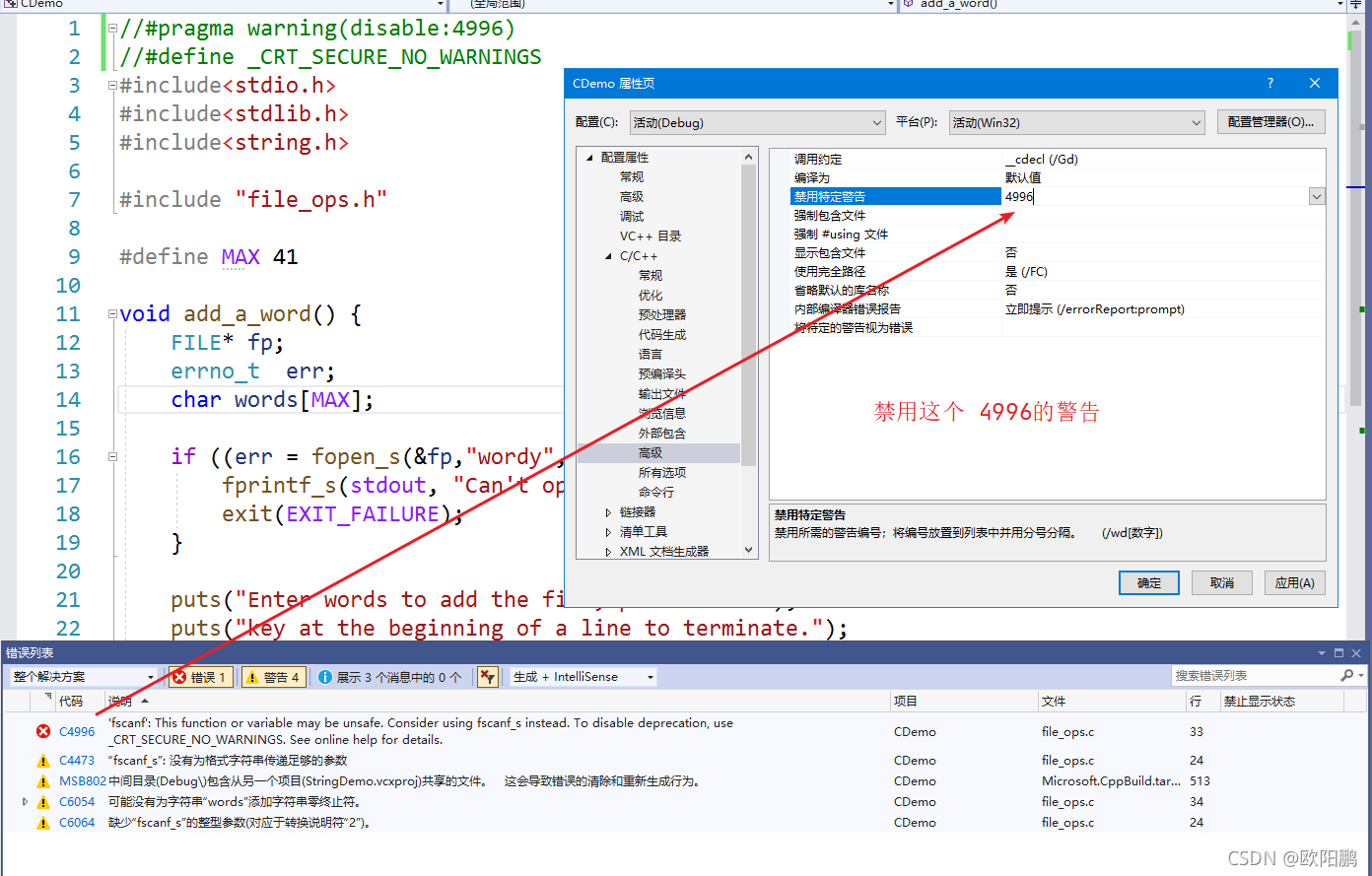Select the 调用约定 property row

pos(1059,160)
